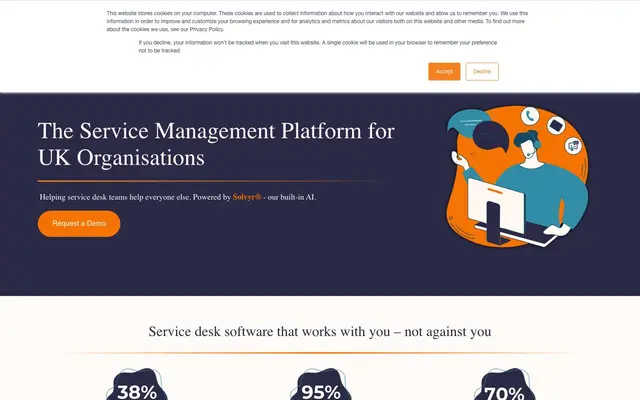The height and width of the screenshot is (400, 640).
Task: Click the 70% statistic badge
Action: click(504, 384)
